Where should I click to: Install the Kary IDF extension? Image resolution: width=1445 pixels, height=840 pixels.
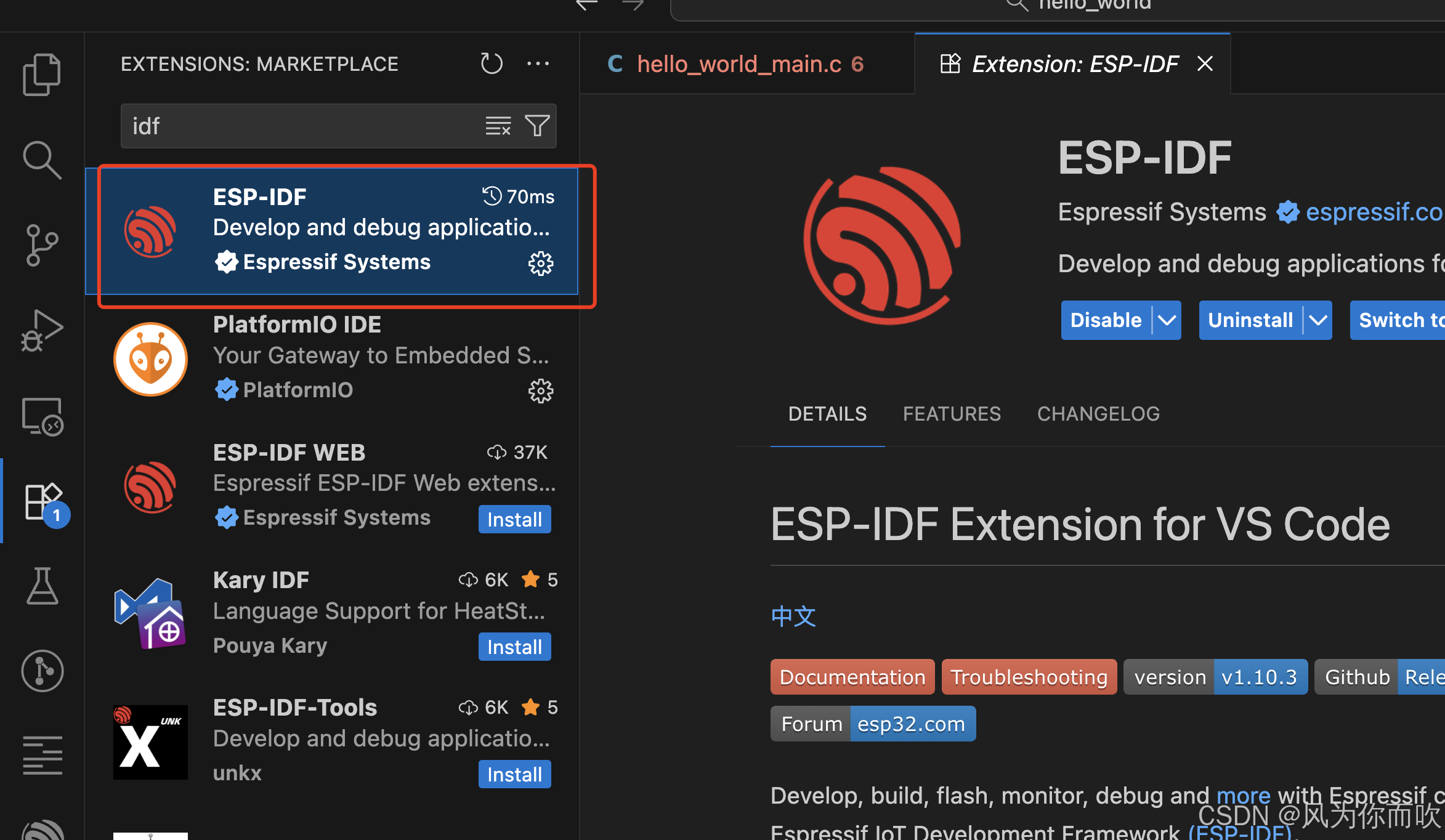(514, 647)
